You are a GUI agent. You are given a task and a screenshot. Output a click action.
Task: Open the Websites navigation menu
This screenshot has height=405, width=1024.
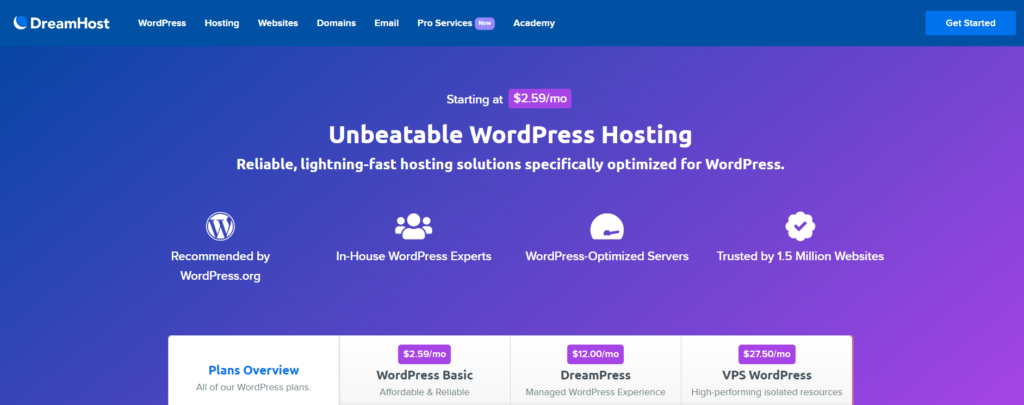[278, 23]
